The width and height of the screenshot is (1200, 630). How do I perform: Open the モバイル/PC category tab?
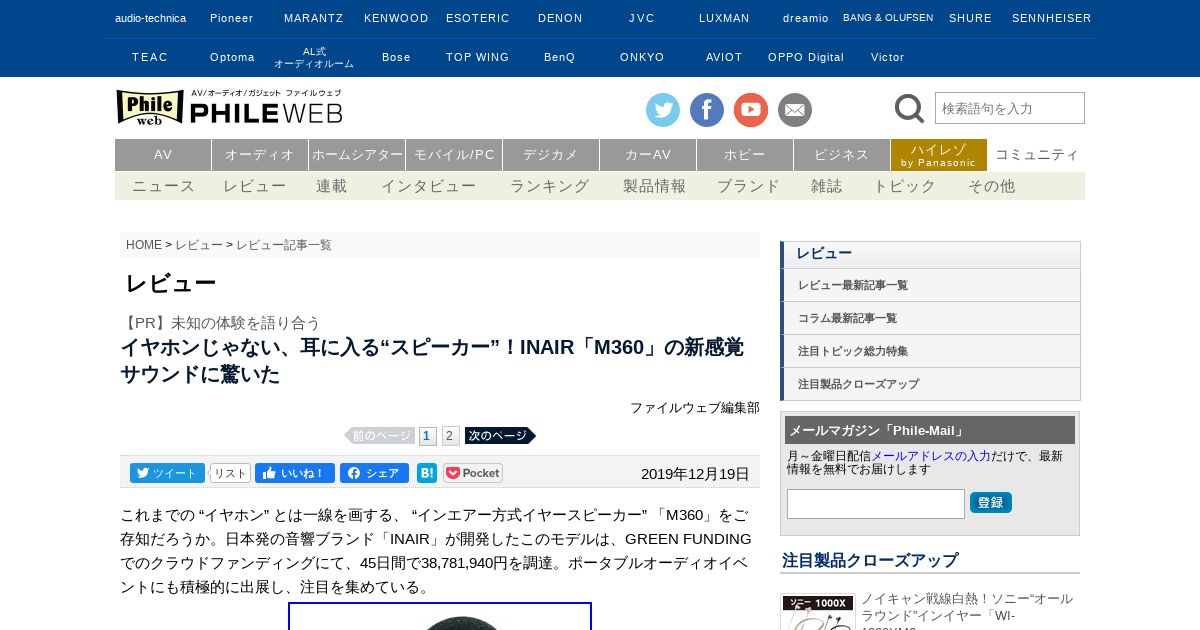[454, 155]
